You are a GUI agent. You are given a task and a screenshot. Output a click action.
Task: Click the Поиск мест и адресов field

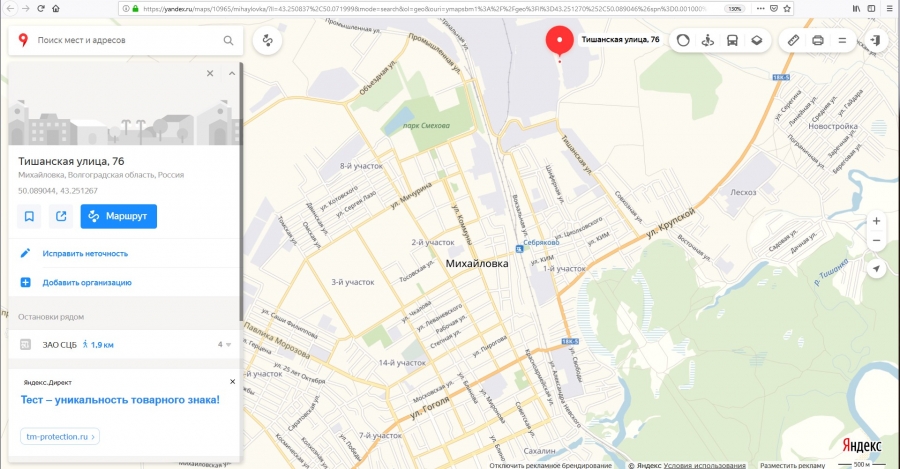tap(126, 40)
